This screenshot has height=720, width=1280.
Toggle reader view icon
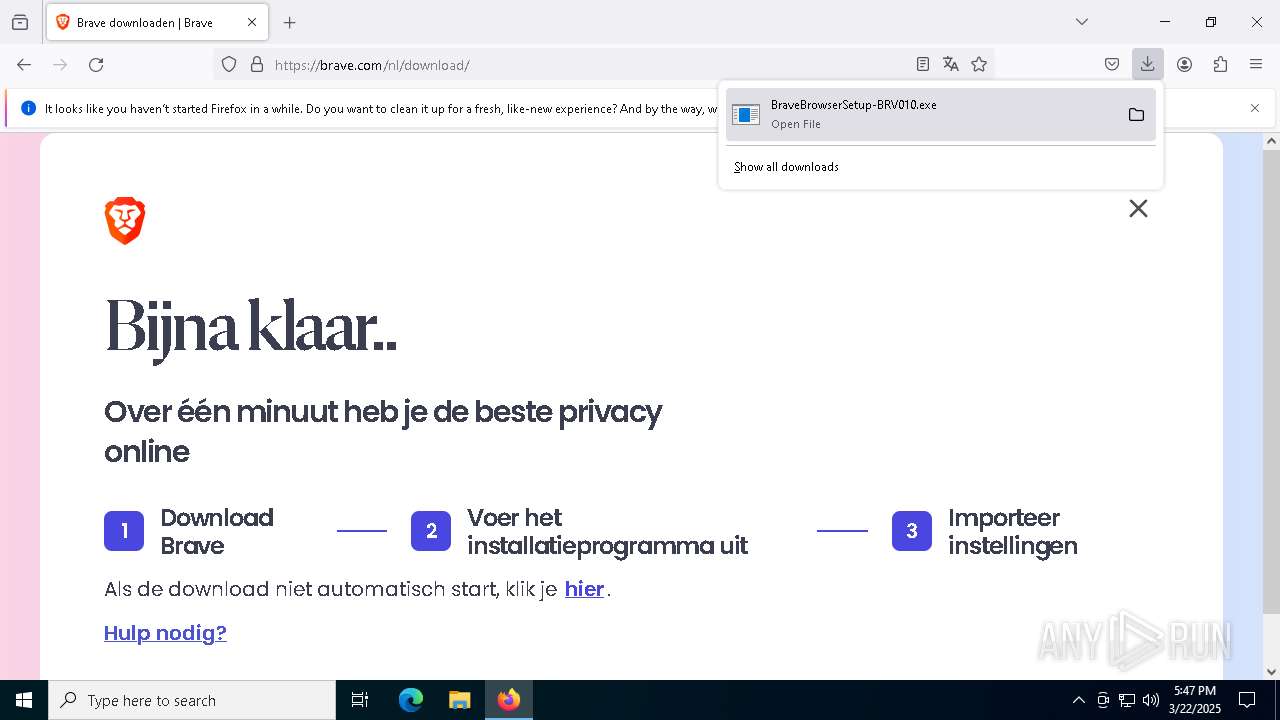click(923, 64)
